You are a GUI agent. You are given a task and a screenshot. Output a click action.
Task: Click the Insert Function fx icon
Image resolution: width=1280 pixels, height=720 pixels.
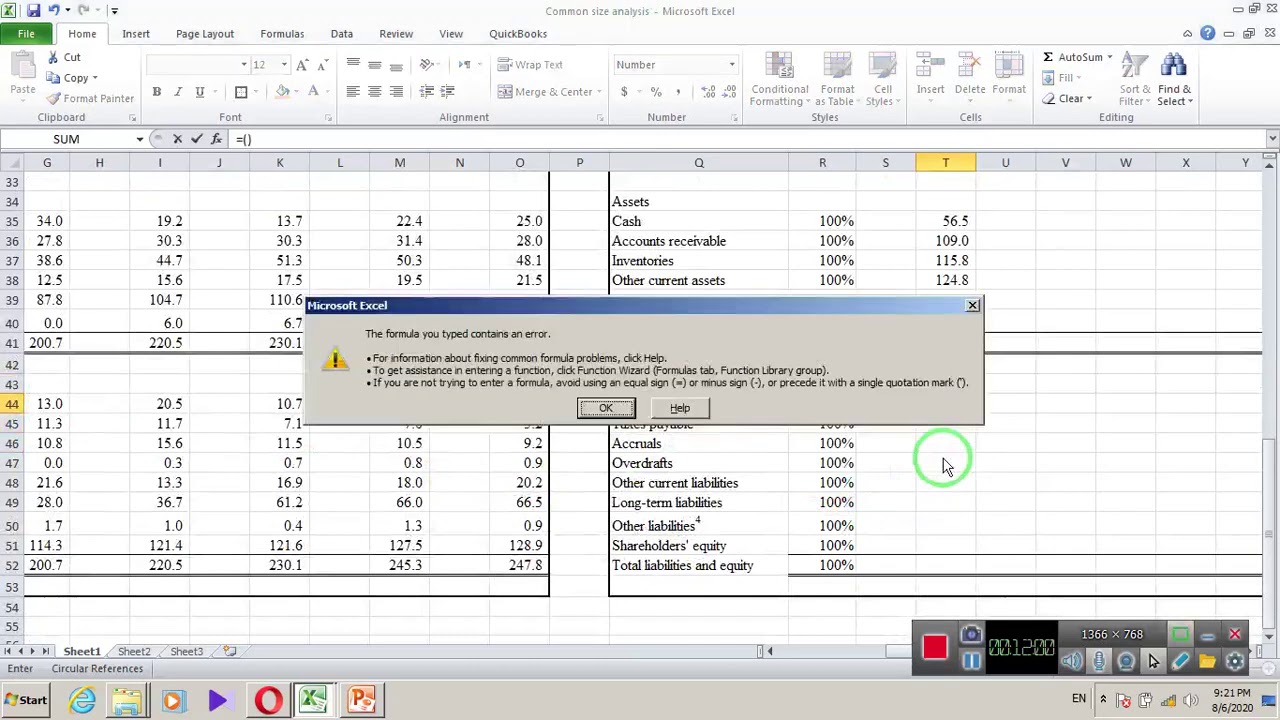[x=216, y=139]
